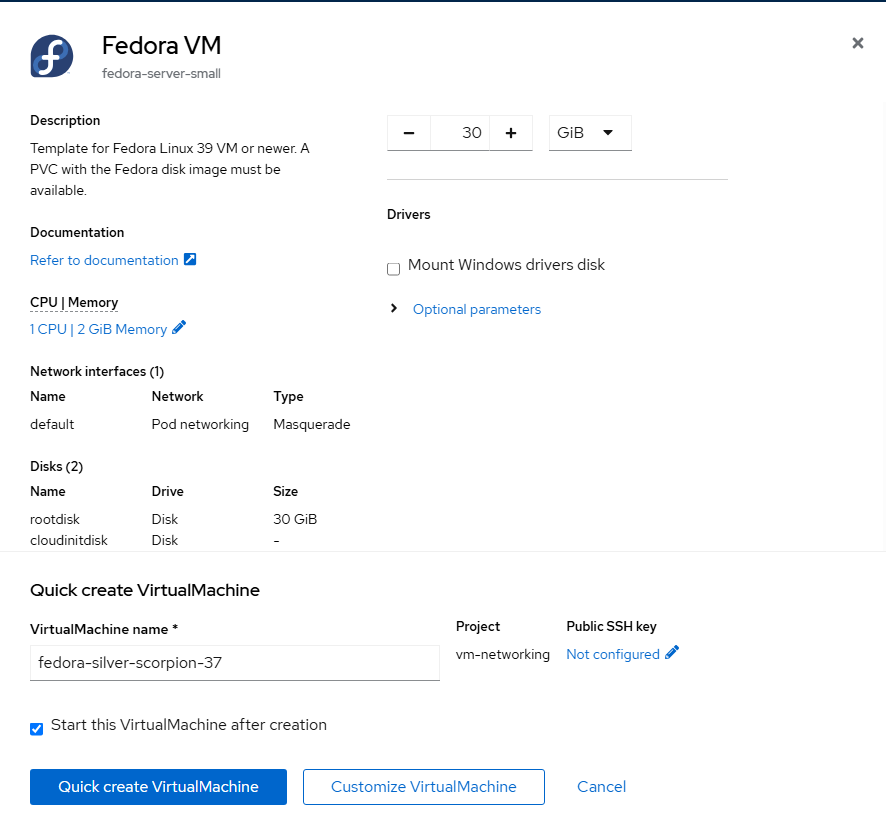This screenshot has width=886, height=829.
Task: Close the Fedora VM dialog
Action: tap(857, 43)
